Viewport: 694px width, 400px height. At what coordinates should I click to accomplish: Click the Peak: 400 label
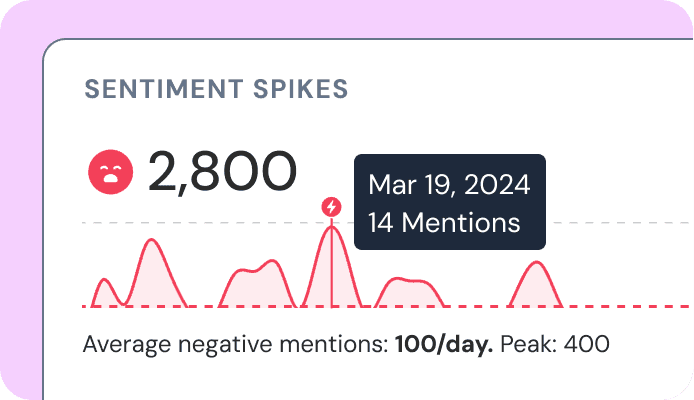pos(555,344)
